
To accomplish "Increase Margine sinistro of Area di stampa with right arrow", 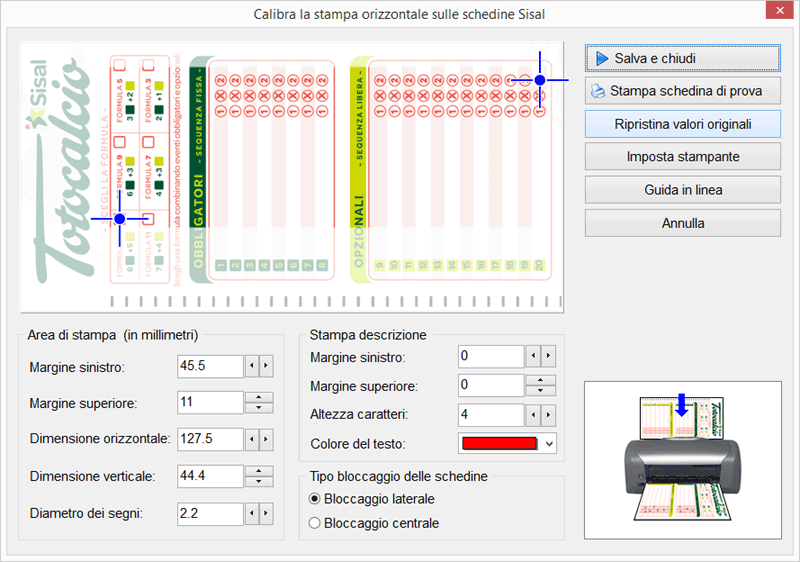I will pos(266,367).
